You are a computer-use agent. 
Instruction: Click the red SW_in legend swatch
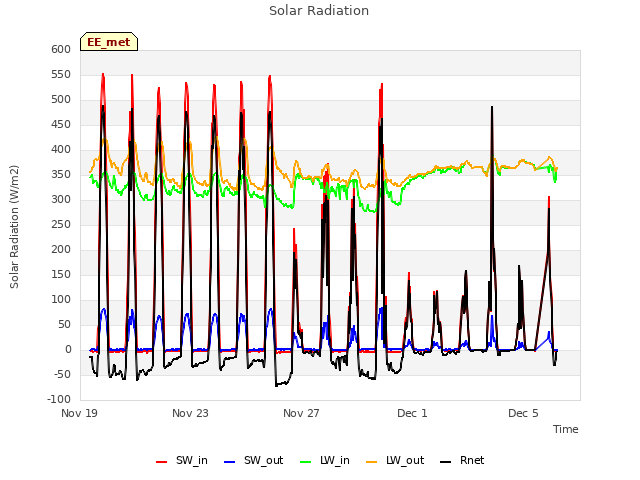(x=162, y=462)
